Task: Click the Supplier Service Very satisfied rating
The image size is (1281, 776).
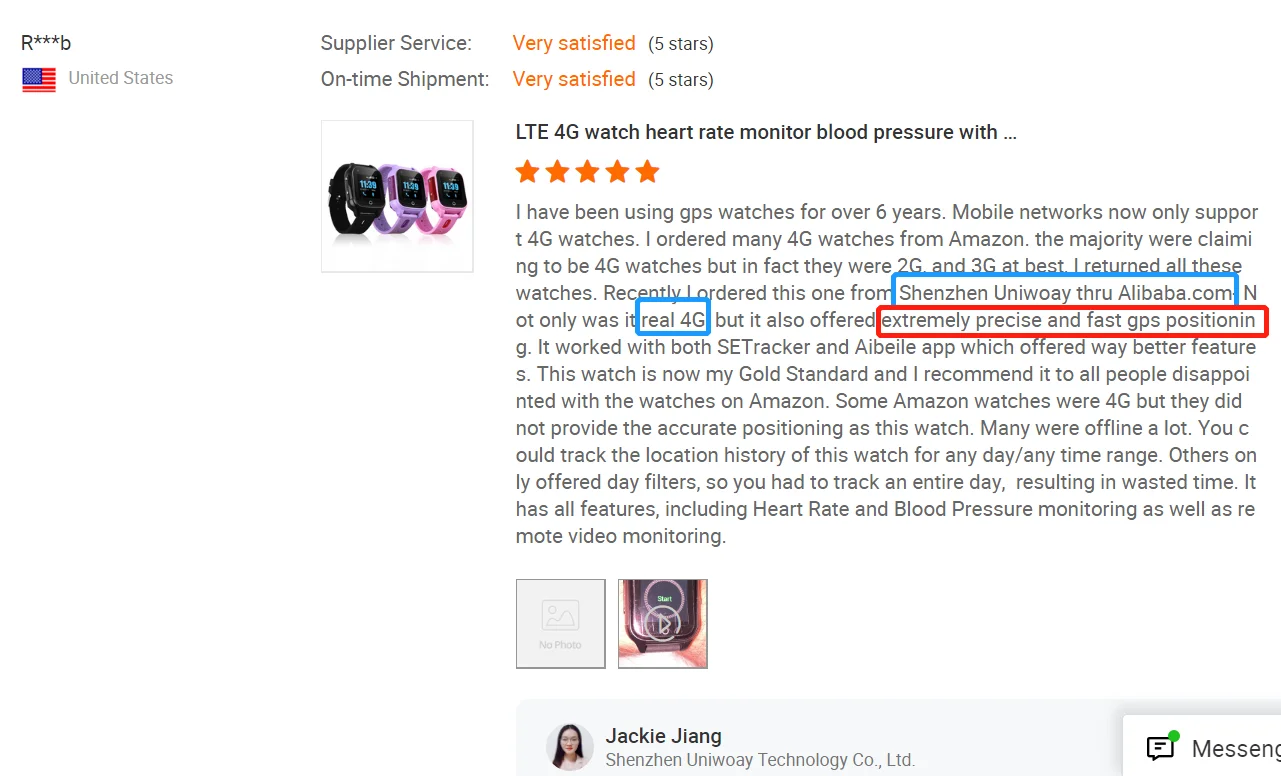Action: 574,43
